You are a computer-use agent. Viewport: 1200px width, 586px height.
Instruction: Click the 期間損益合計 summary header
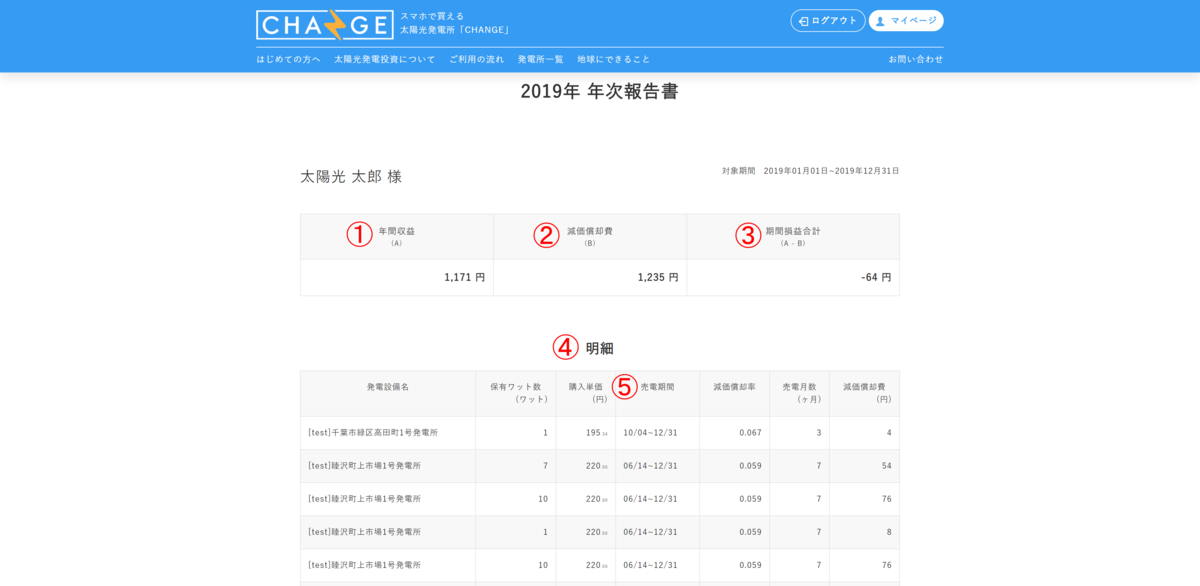[793, 236]
